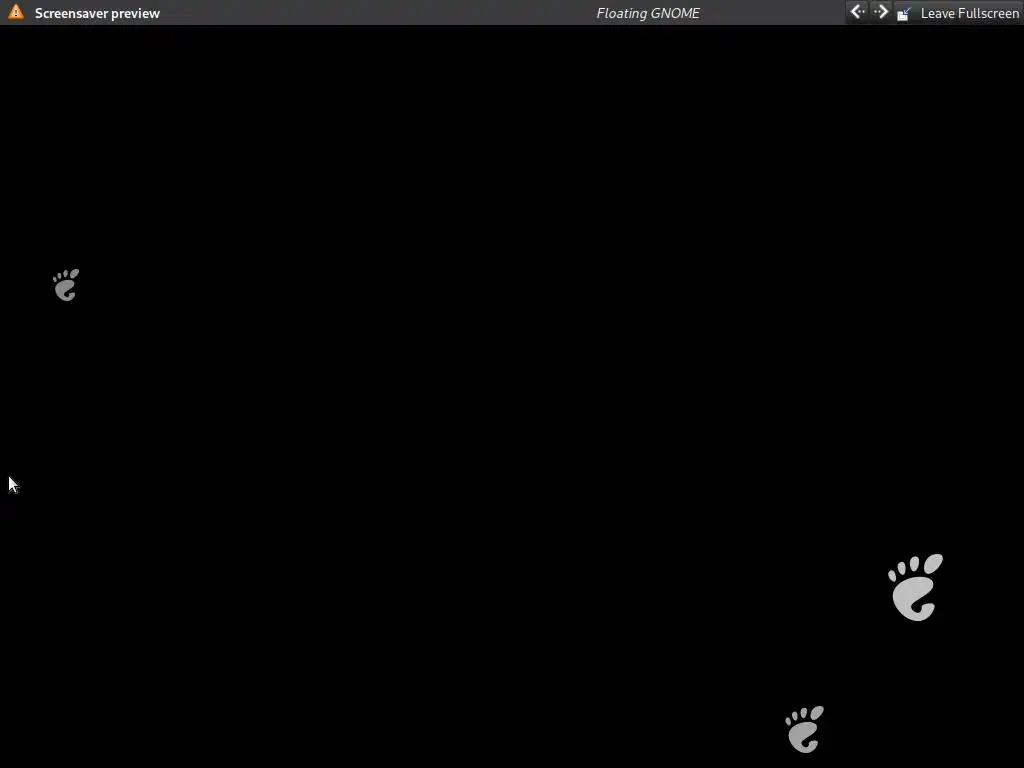Click the Screensaver preview title text
The height and width of the screenshot is (768, 1024).
pyautogui.click(x=97, y=13)
